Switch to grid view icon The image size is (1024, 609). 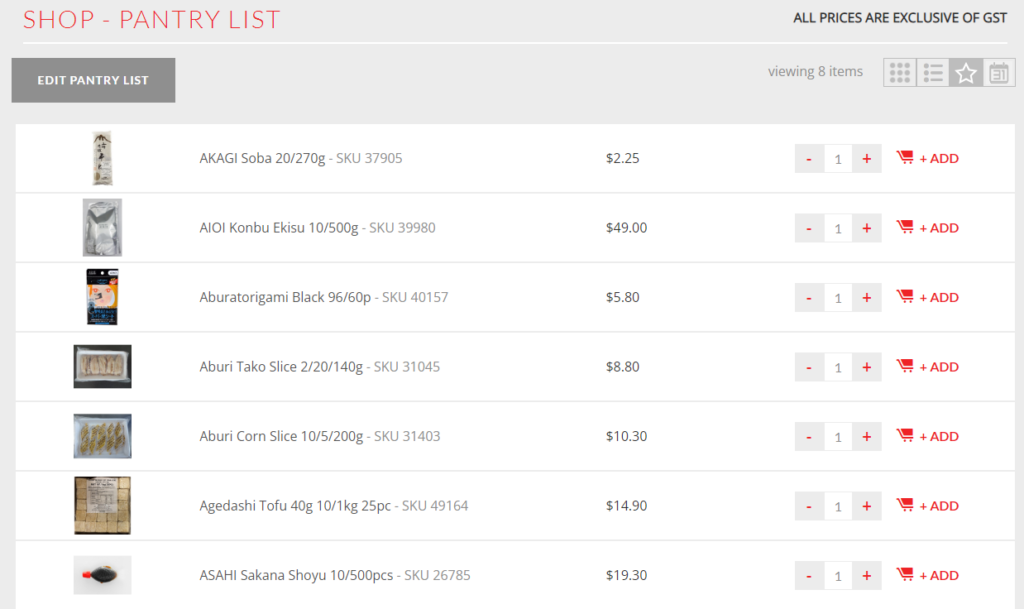(x=900, y=72)
